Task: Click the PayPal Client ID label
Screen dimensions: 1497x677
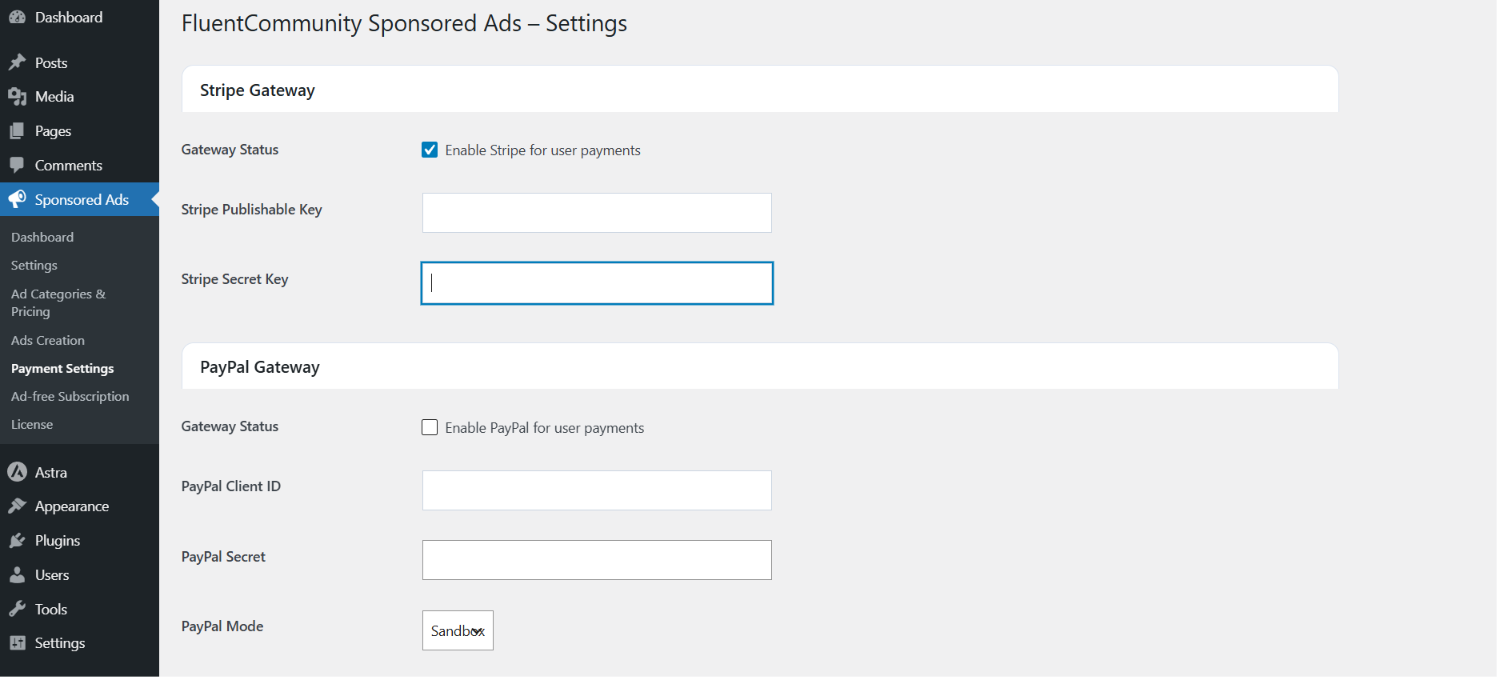Action: pyautogui.click(x=231, y=486)
